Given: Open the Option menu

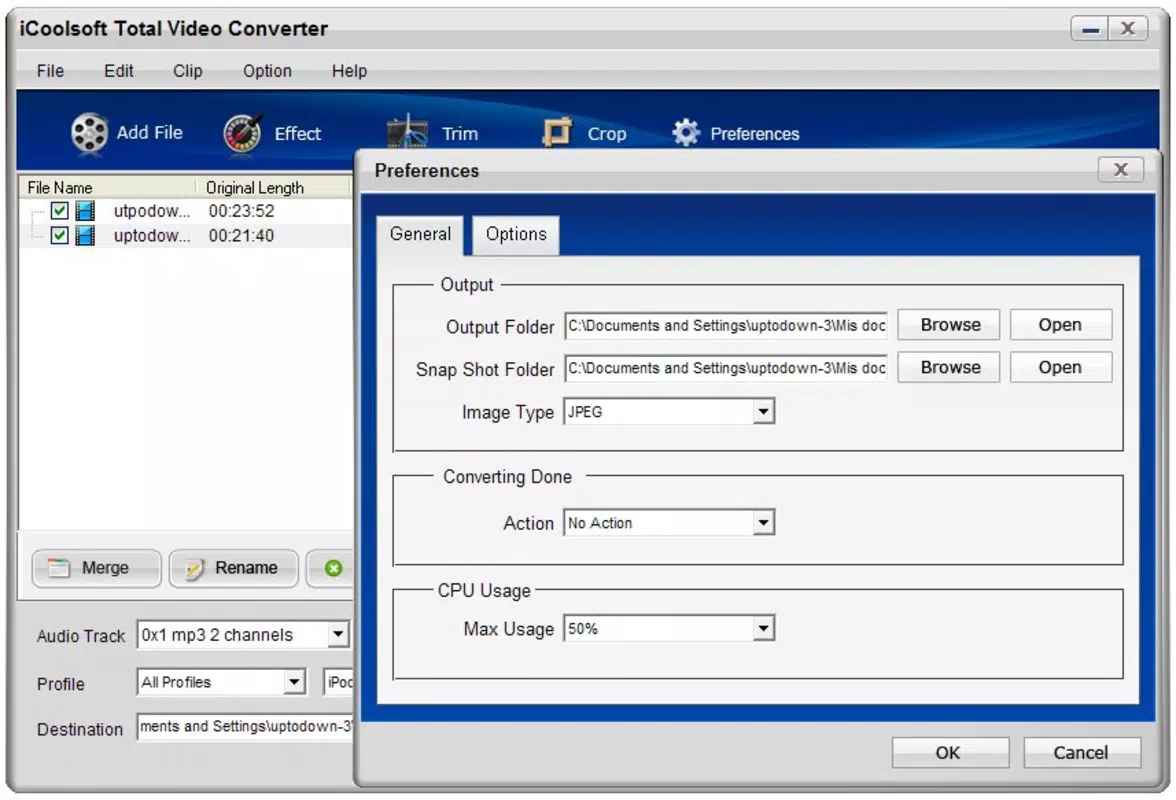Looking at the screenshot, I should (x=267, y=70).
